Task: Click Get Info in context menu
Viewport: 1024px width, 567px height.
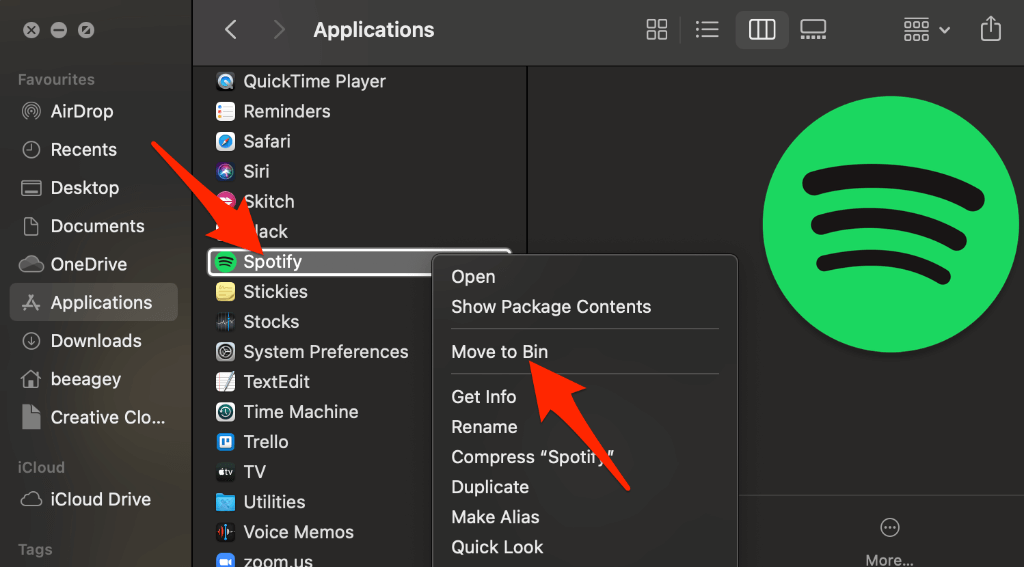Action: (484, 397)
